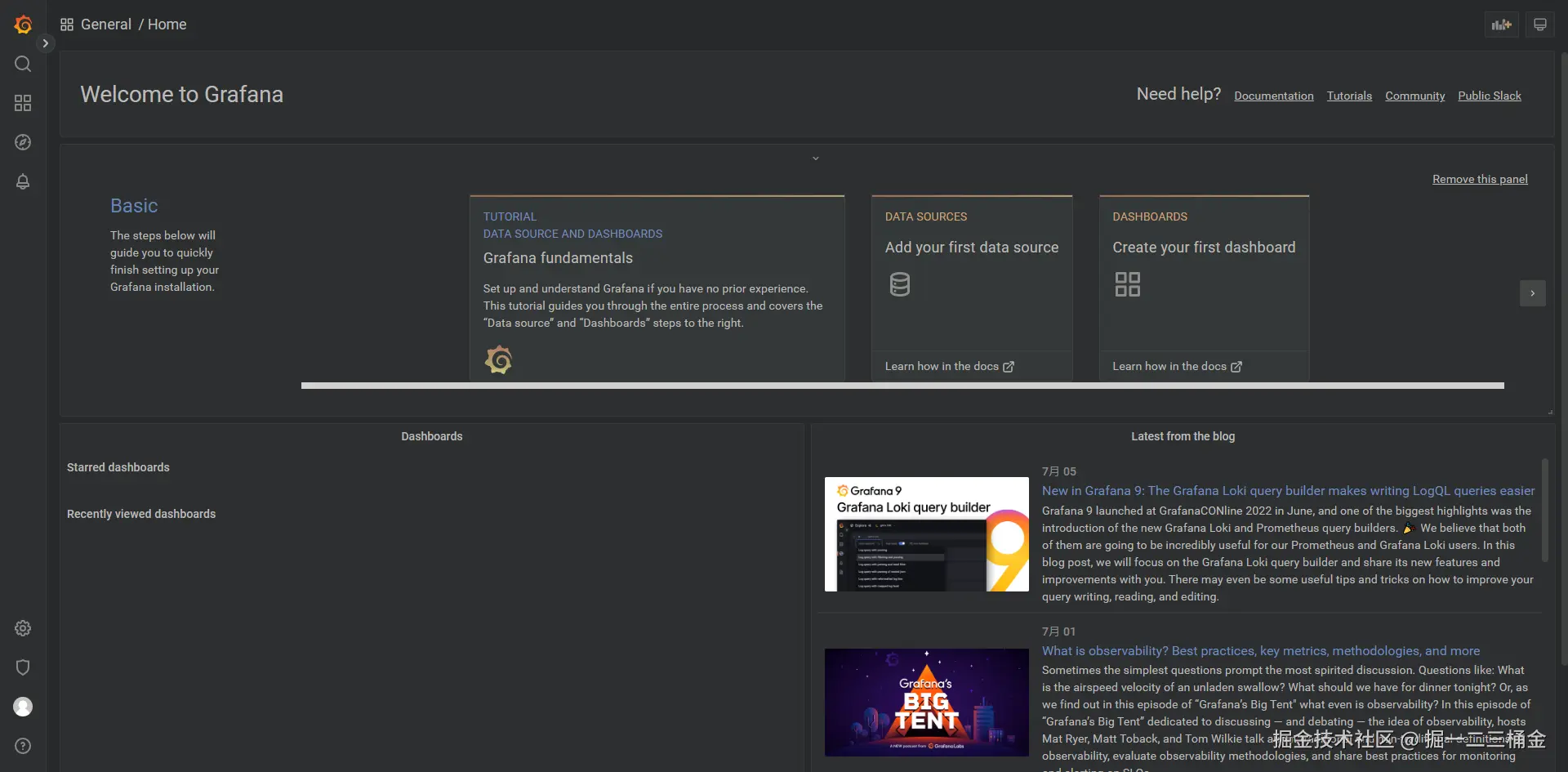Click the Grafana fundamentals tutorial title
Screen dimensions: 1568x772
pyautogui.click(x=558, y=258)
